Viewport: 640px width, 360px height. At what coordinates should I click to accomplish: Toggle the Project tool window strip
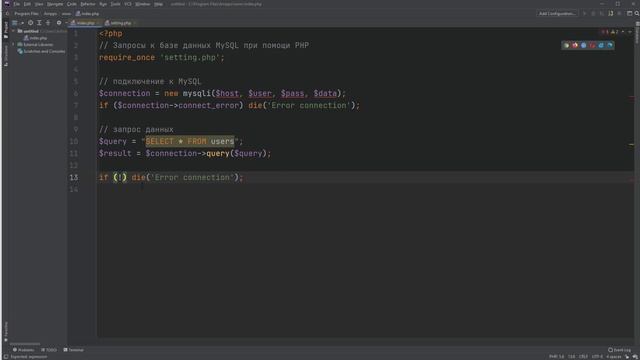click(6, 30)
